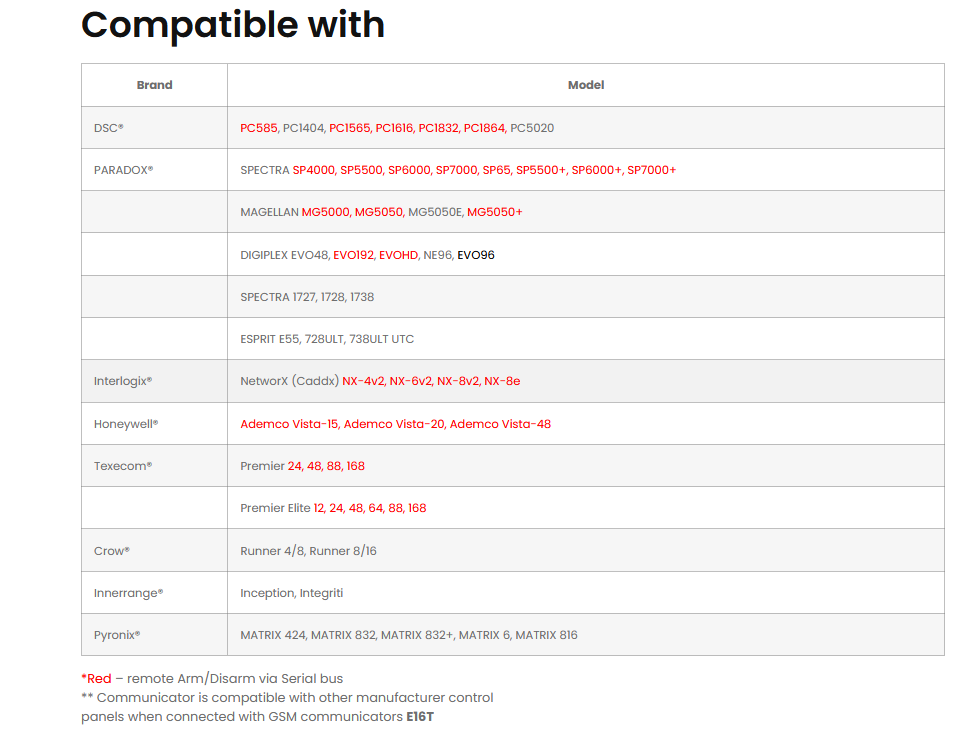Image resolution: width=973 pixels, height=733 pixels.
Task: Click the PC5020 model text
Action: pyautogui.click(x=532, y=128)
